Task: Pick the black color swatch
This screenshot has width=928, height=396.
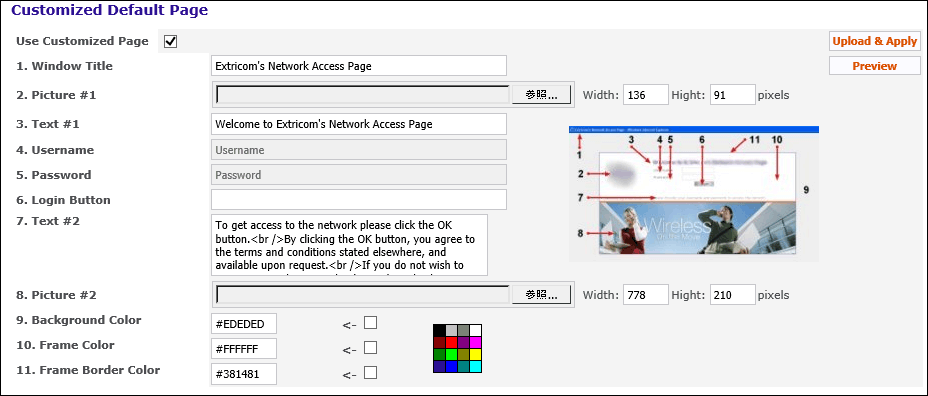Action: pos(439,330)
